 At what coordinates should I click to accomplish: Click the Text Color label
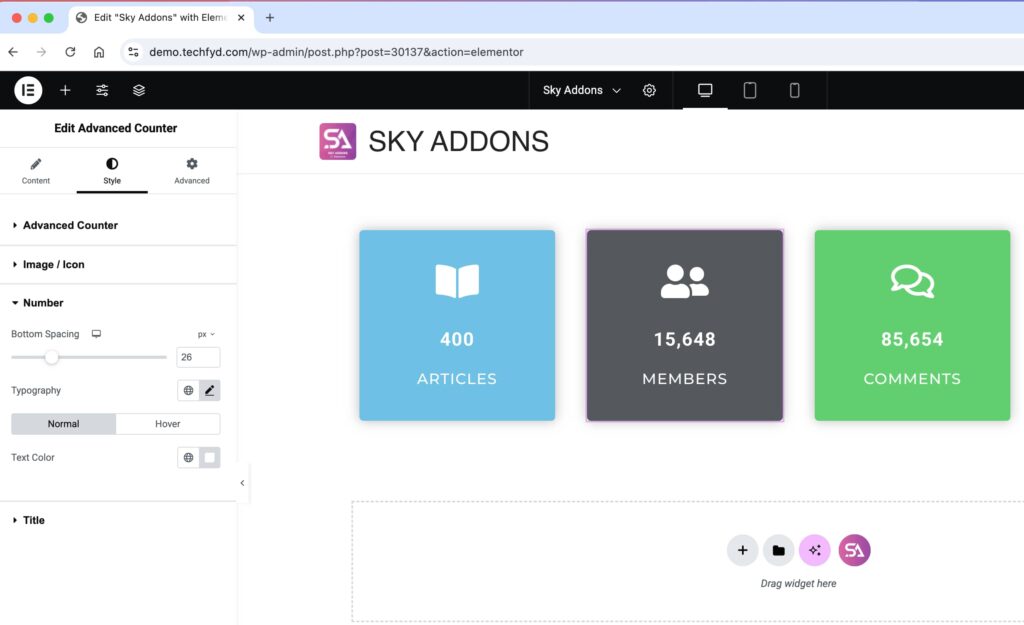(33, 458)
